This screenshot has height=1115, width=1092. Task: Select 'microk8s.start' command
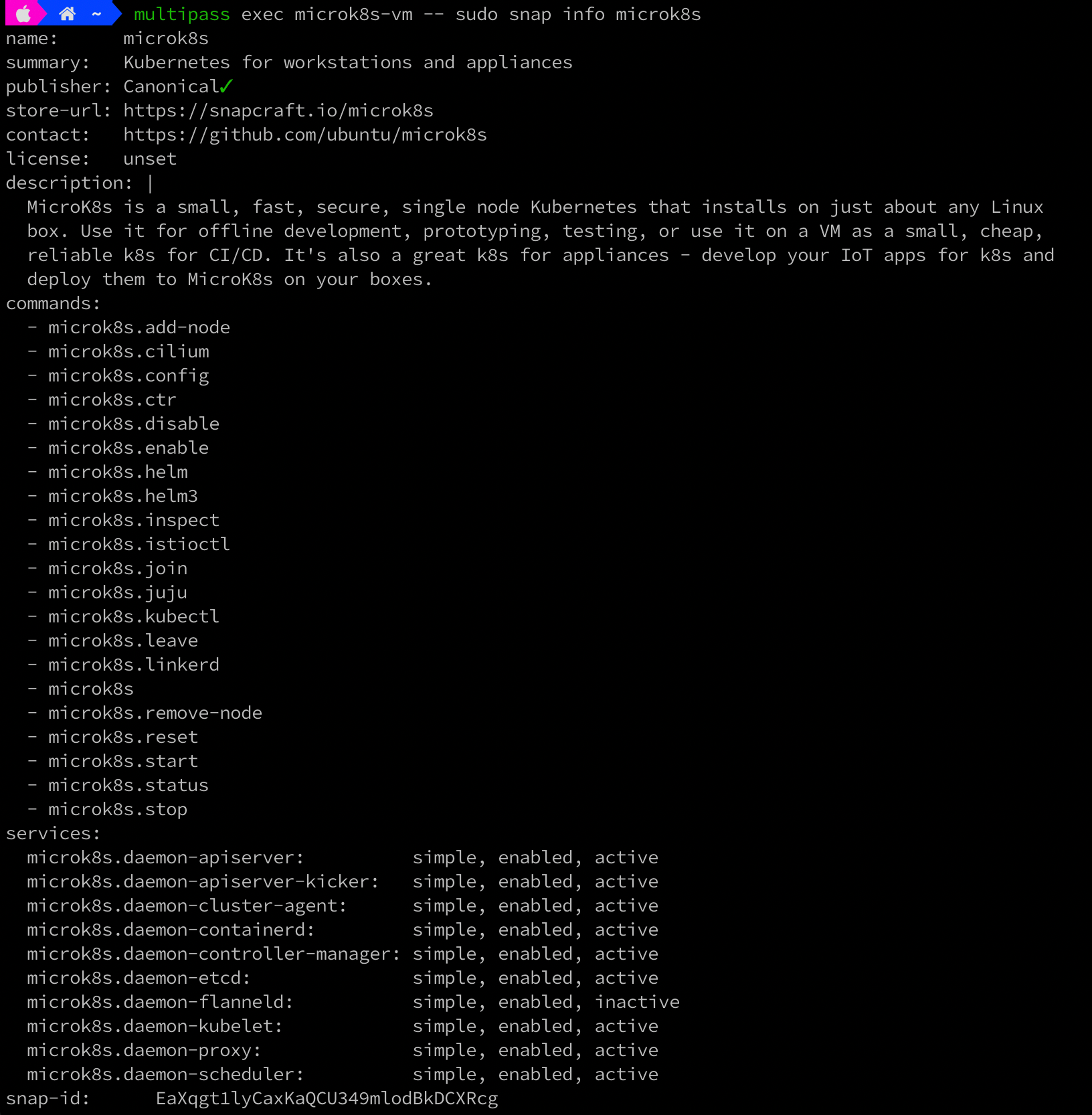point(123,761)
